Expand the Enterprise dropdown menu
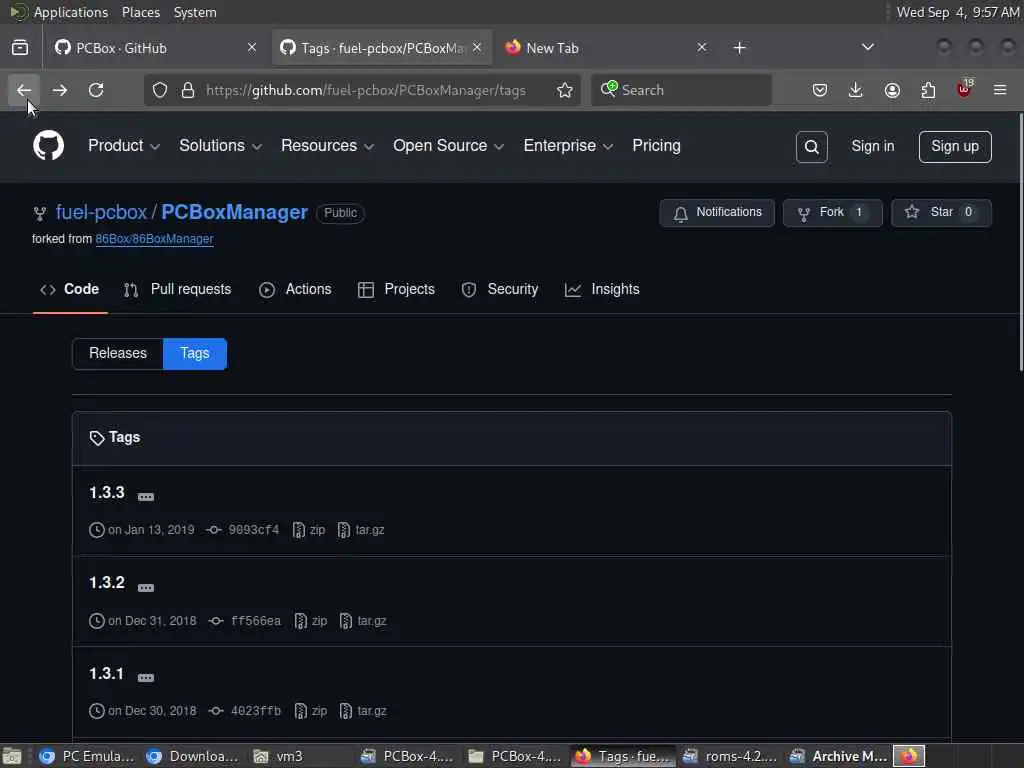The image size is (1024, 768). pyautogui.click(x=568, y=146)
